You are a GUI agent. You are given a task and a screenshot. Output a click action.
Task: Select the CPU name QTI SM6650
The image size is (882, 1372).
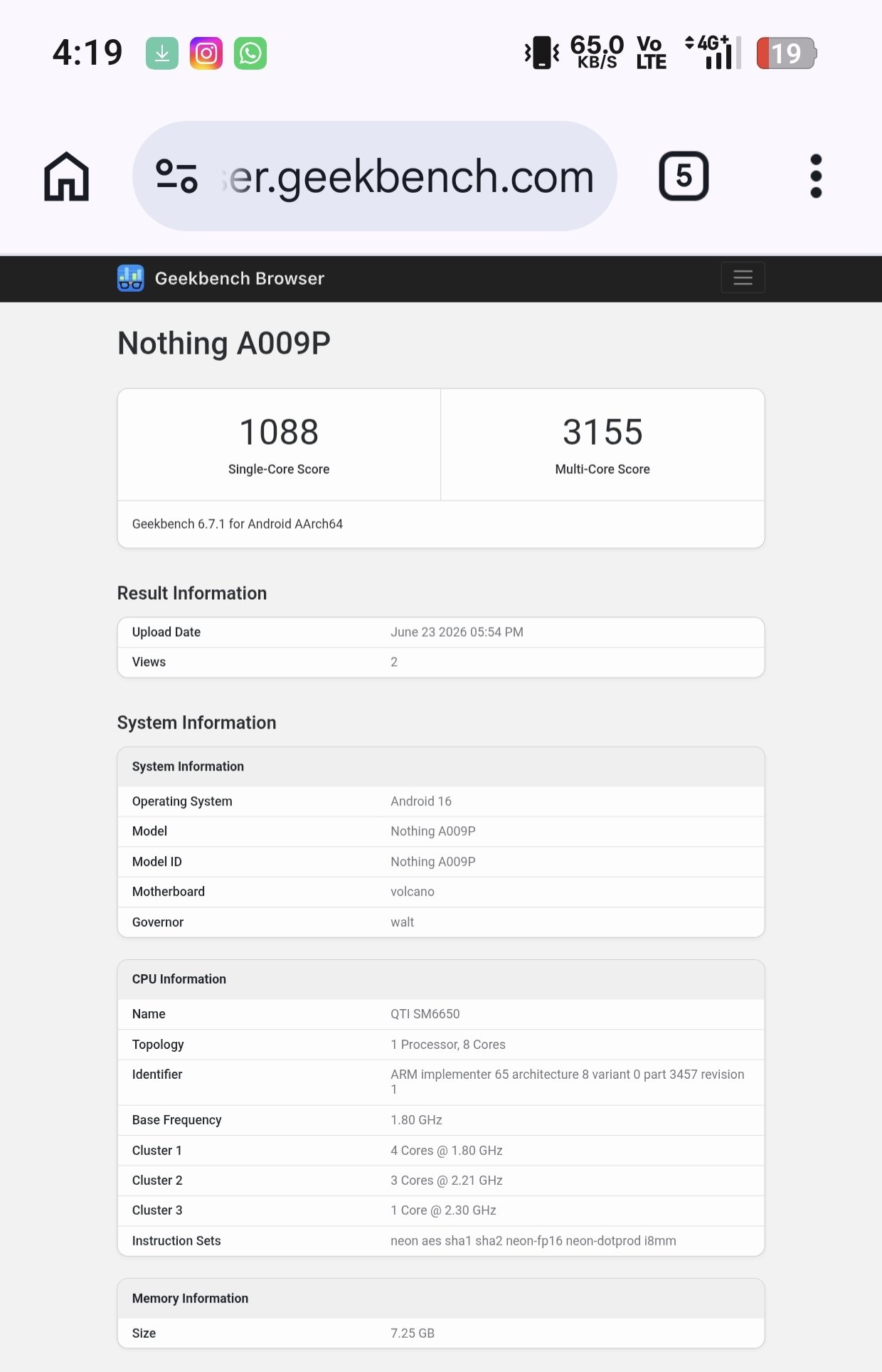(425, 1014)
